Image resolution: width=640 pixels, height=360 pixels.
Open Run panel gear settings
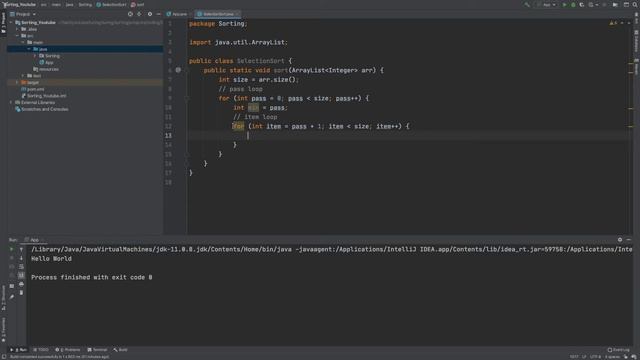(620, 240)
